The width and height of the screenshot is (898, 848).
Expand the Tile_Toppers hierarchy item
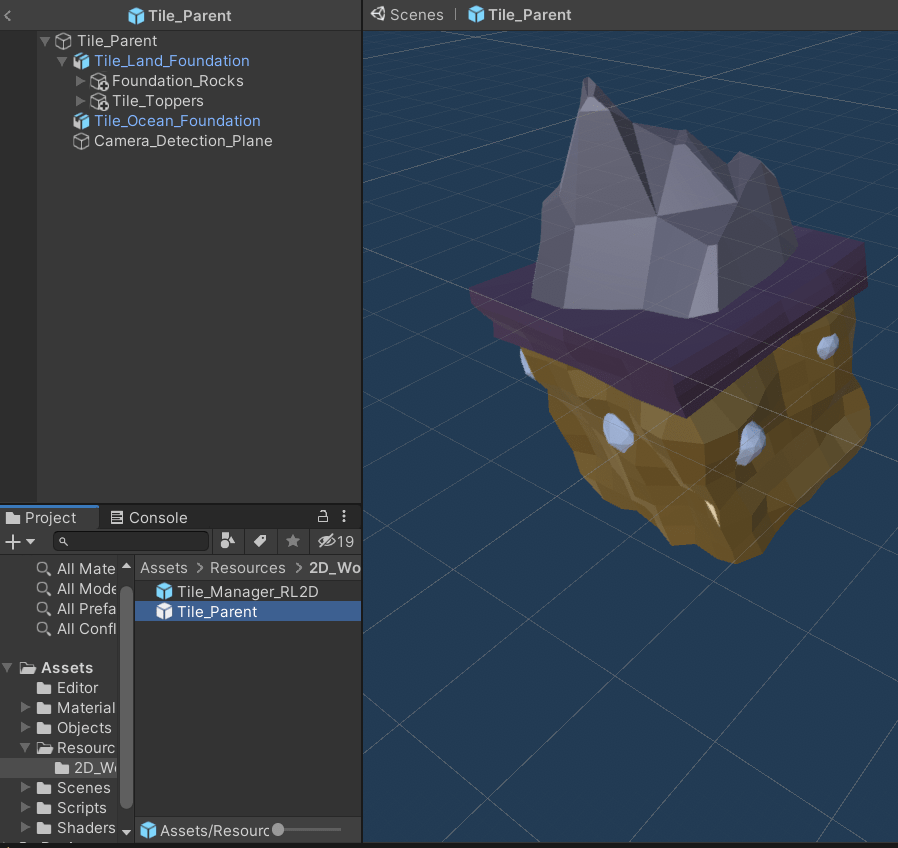point(81,101)
